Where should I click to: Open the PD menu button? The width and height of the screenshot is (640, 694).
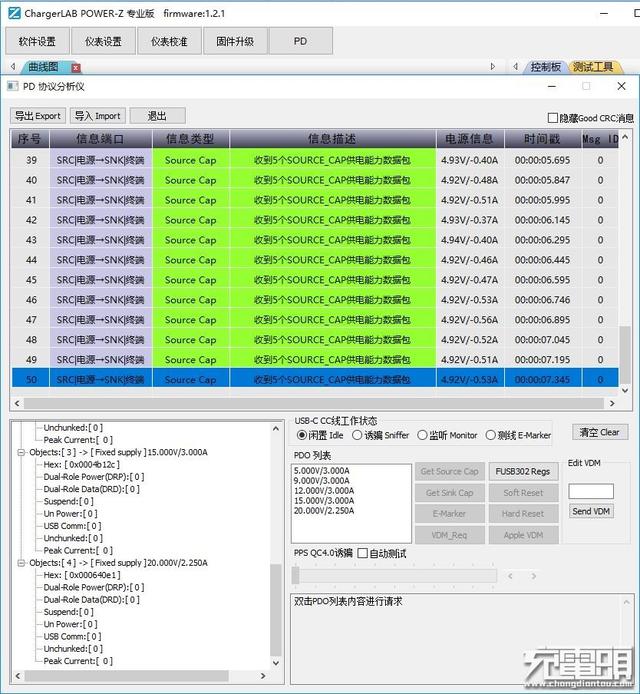(x=301, y=41)
